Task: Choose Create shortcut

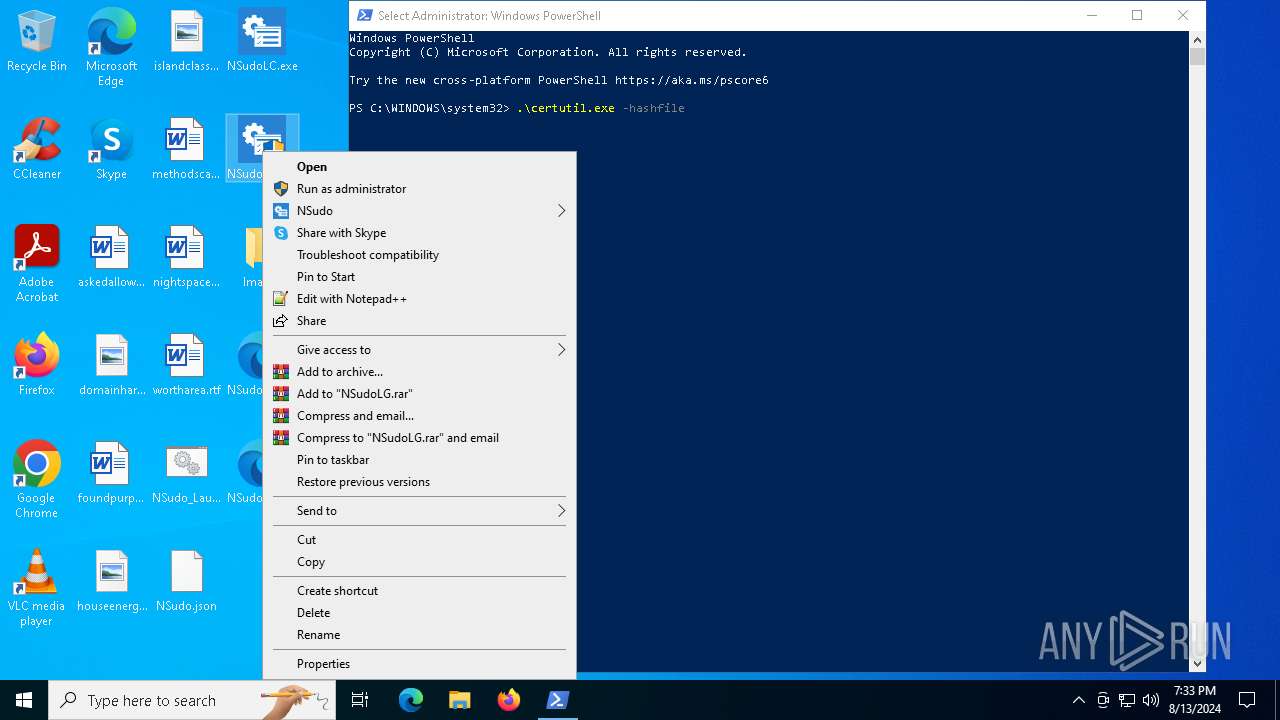Action: tap(420, 591)
